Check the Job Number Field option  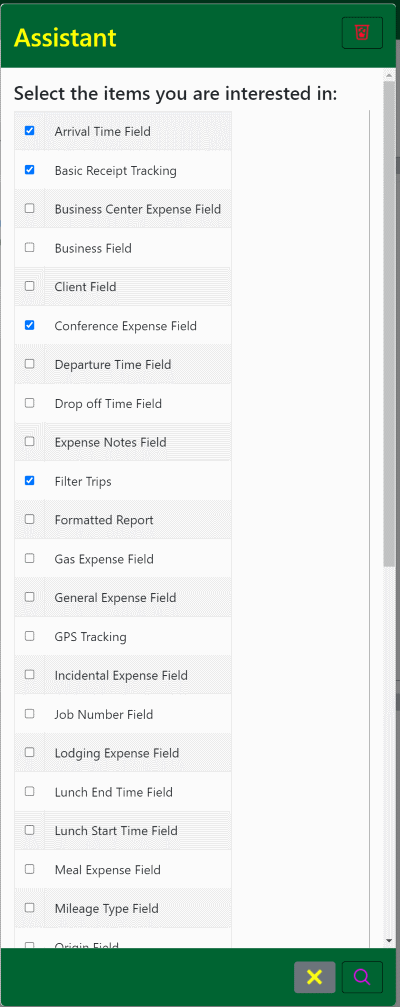(30, 714)
